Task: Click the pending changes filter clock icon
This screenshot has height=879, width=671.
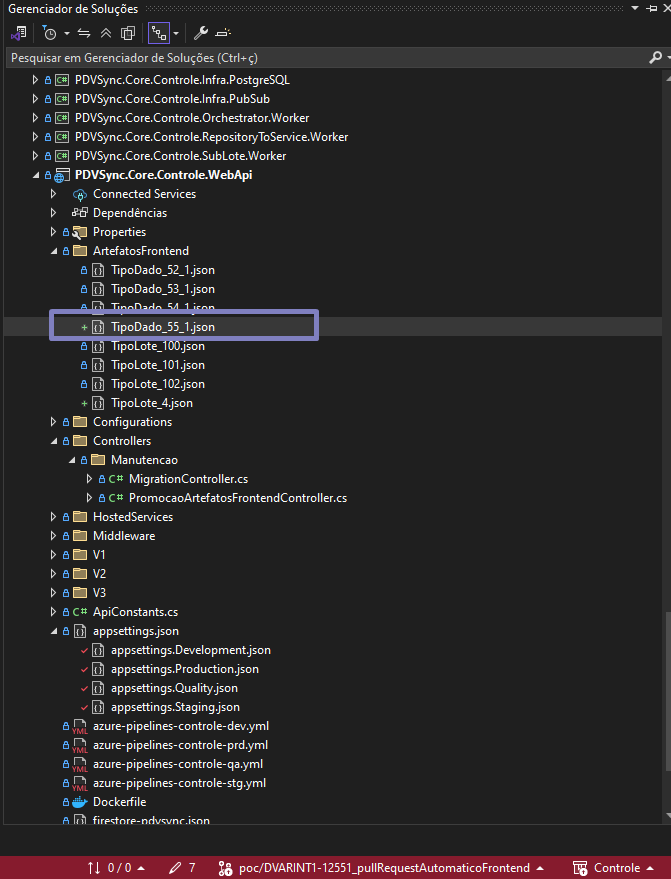Action: 48,32
